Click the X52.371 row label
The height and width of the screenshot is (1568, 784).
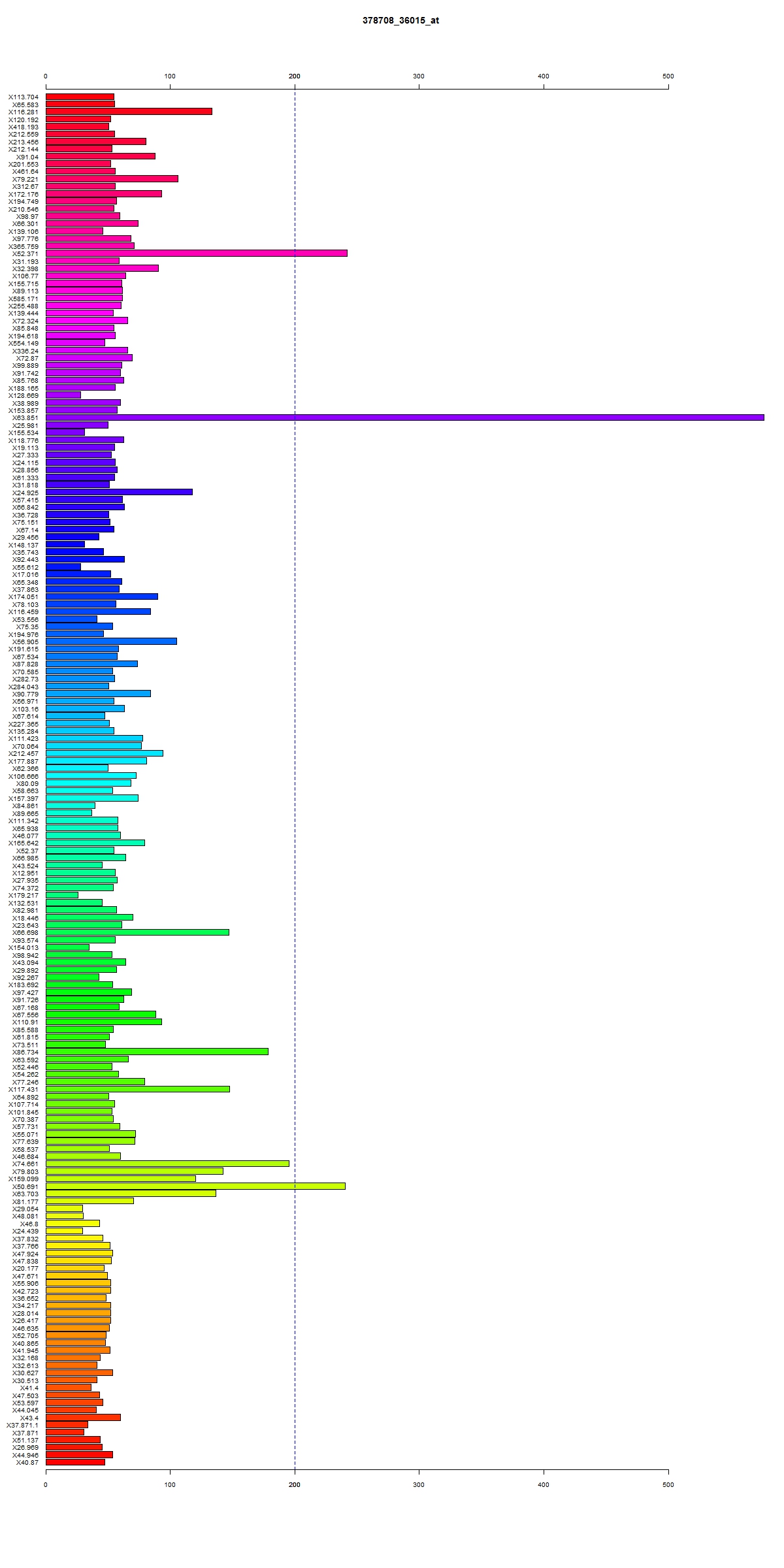25,253
